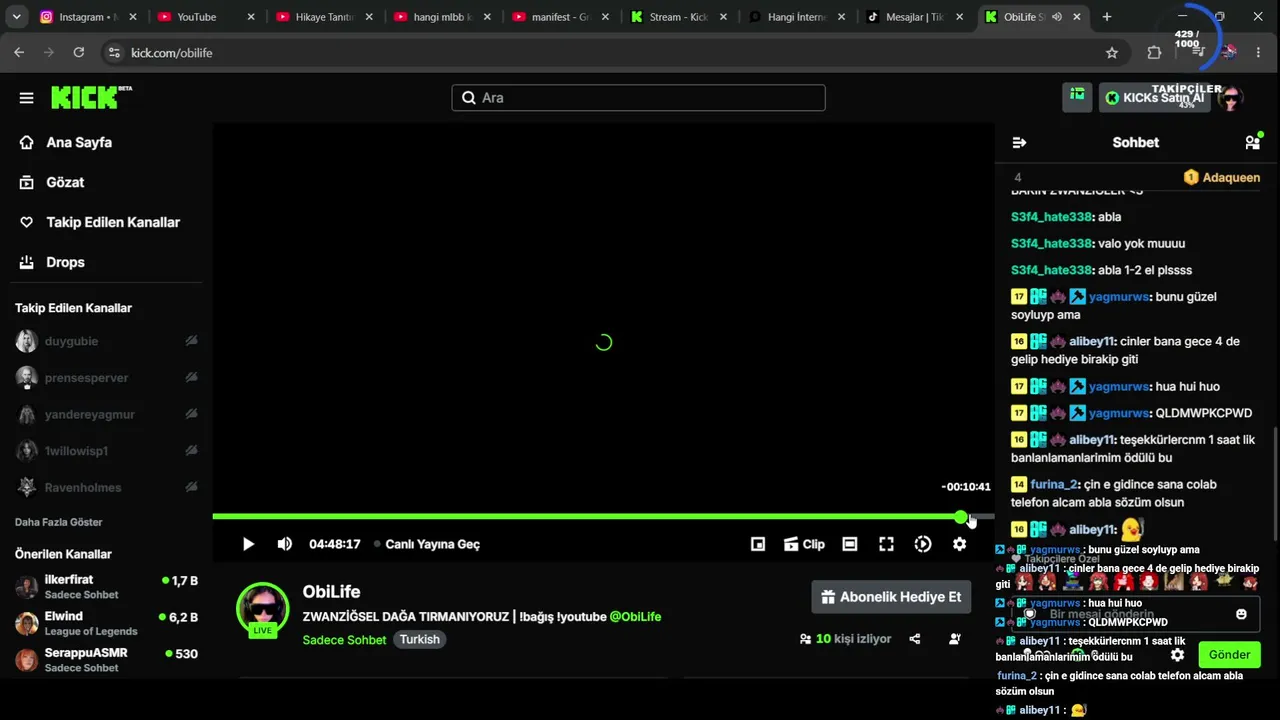
Task: Open the green drops chest icon
Action: [x=1077, y=97]
